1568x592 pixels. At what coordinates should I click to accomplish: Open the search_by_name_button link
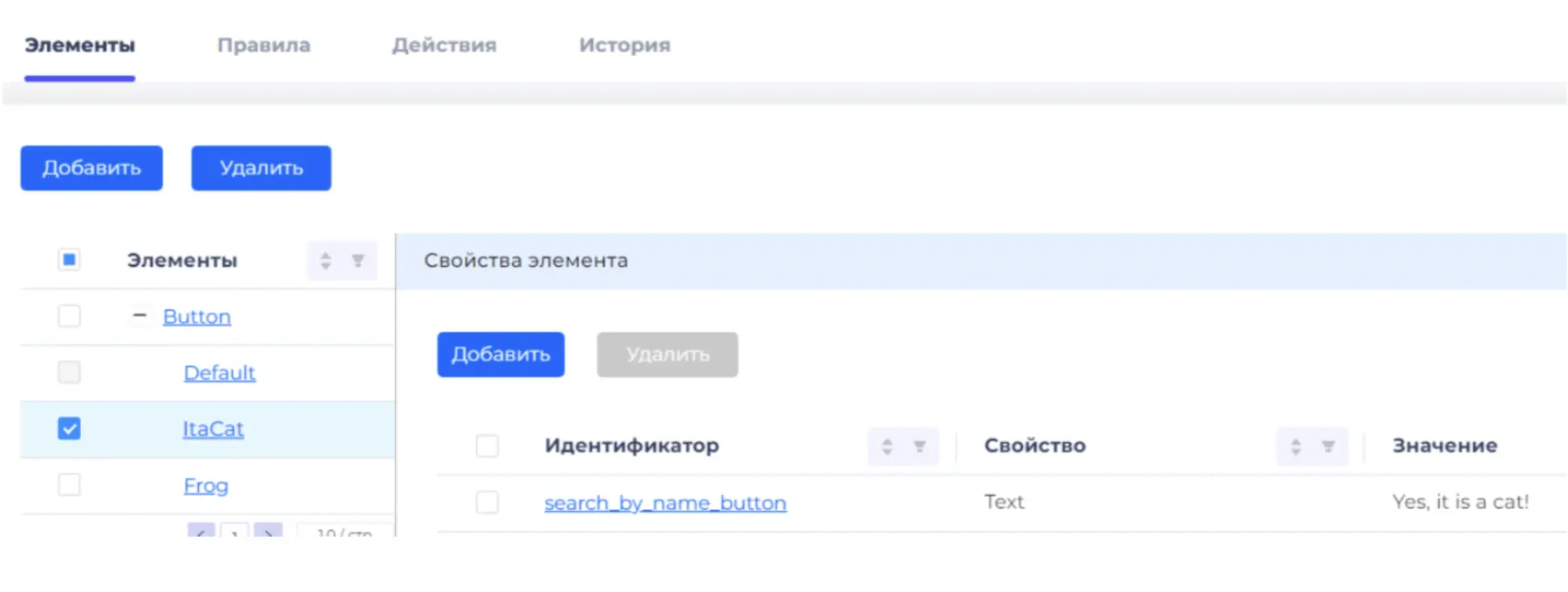(665, 503)
